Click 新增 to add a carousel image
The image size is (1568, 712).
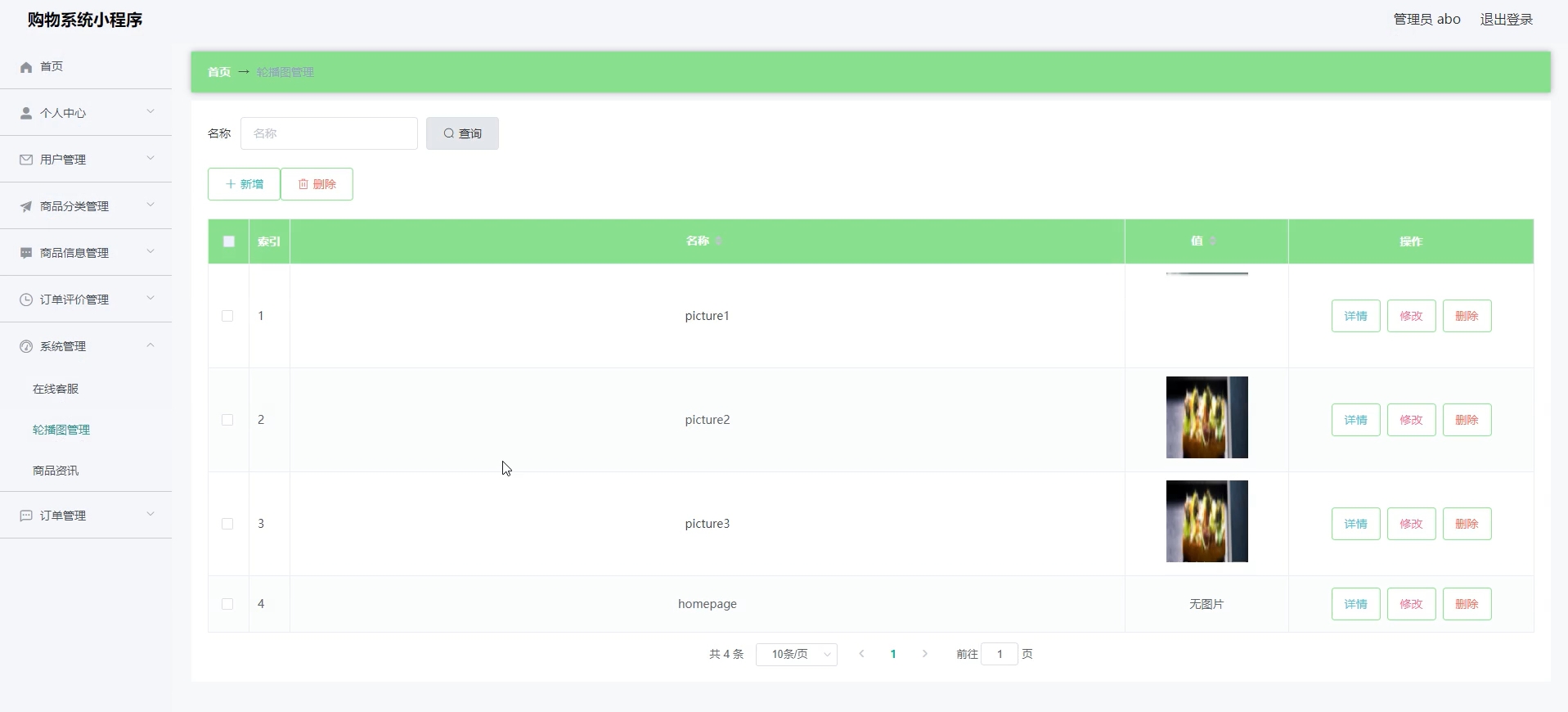point(244,184)
